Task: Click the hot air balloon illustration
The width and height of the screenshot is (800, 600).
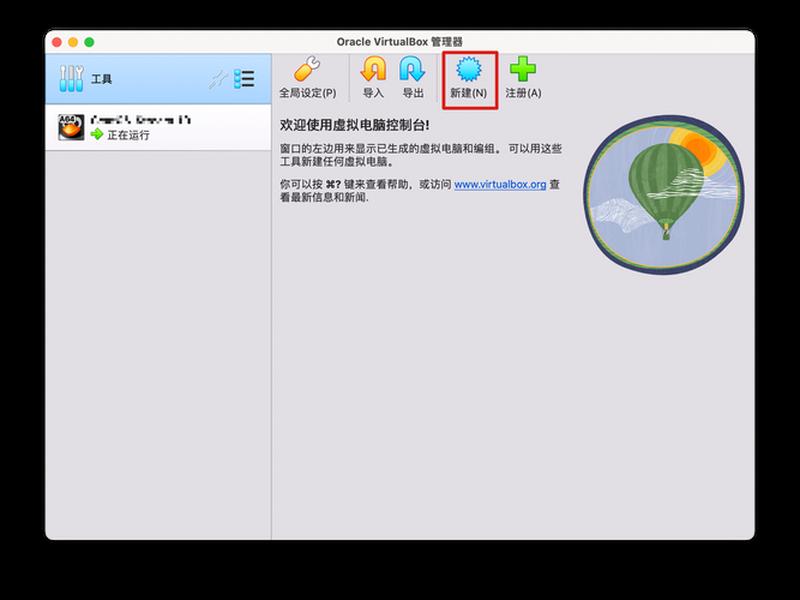Action: (x=664, y=194)
